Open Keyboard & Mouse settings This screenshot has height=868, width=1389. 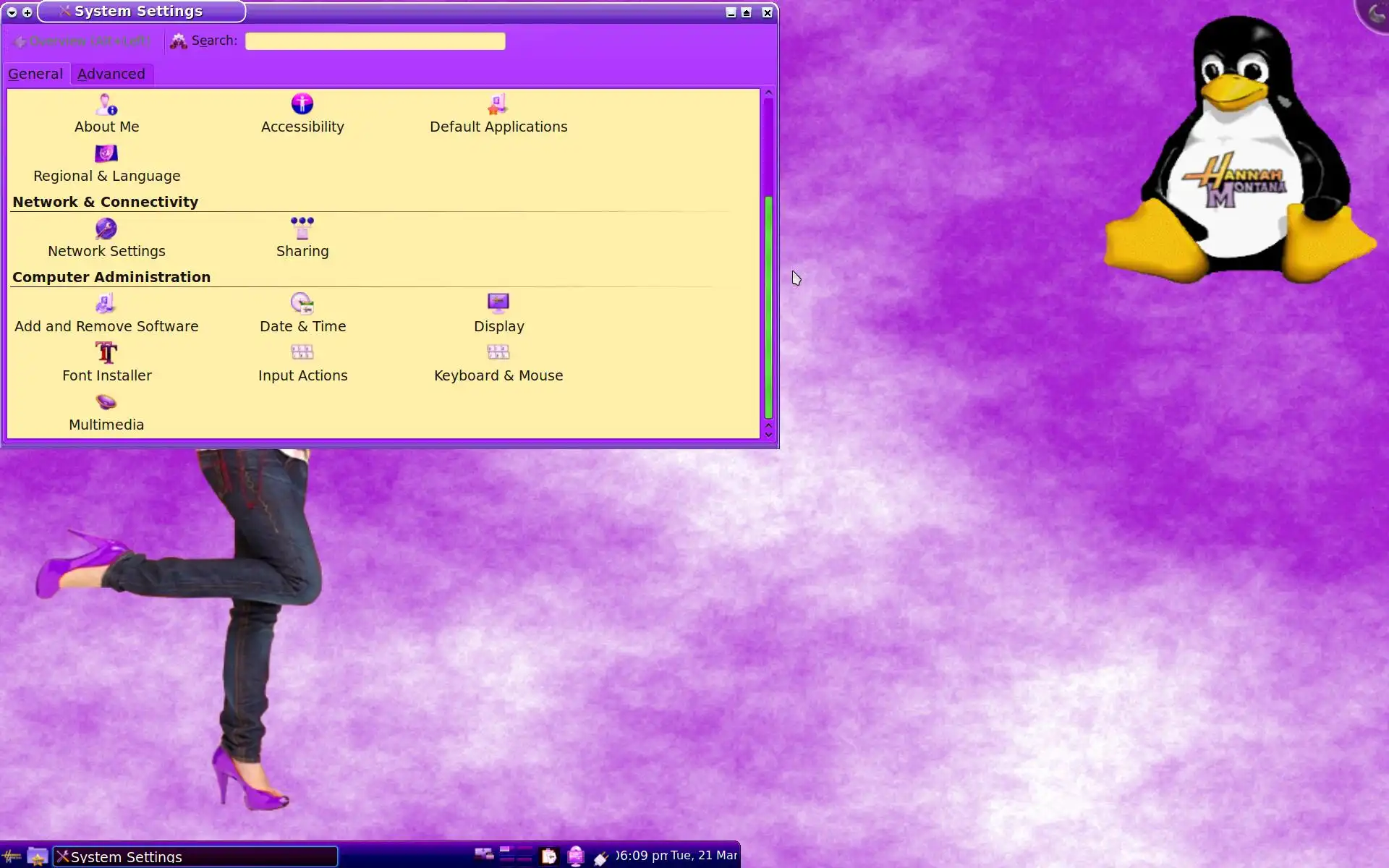tap(498, 364)
